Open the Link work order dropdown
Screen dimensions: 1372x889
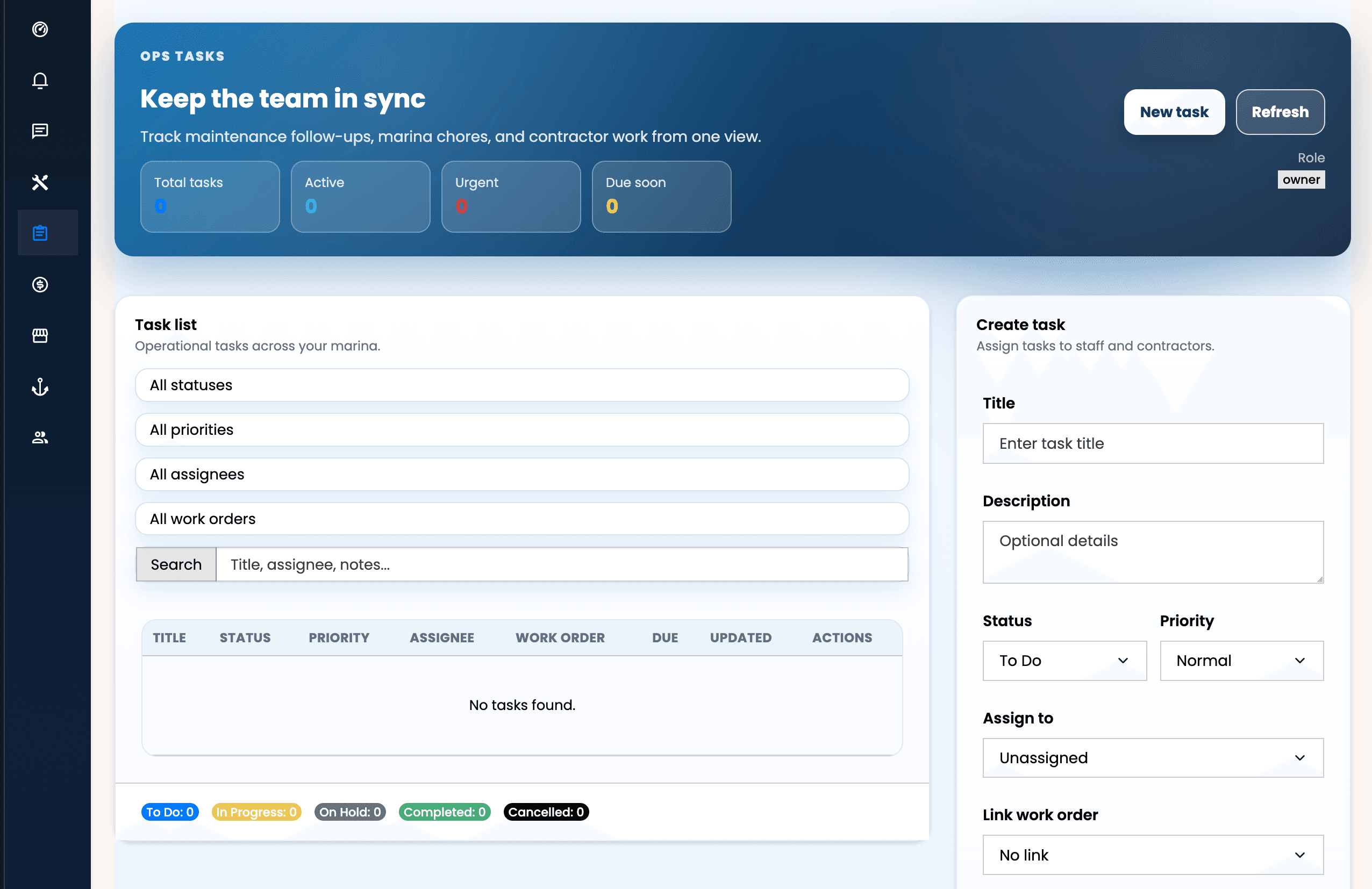[1152, 855]
